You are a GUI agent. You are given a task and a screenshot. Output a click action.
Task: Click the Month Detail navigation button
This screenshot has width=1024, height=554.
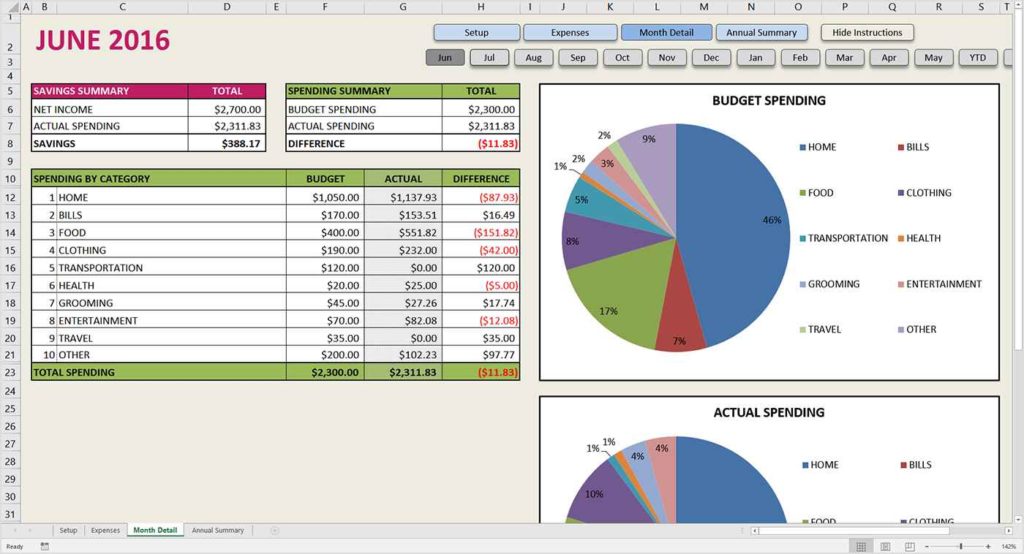point(666,33)
